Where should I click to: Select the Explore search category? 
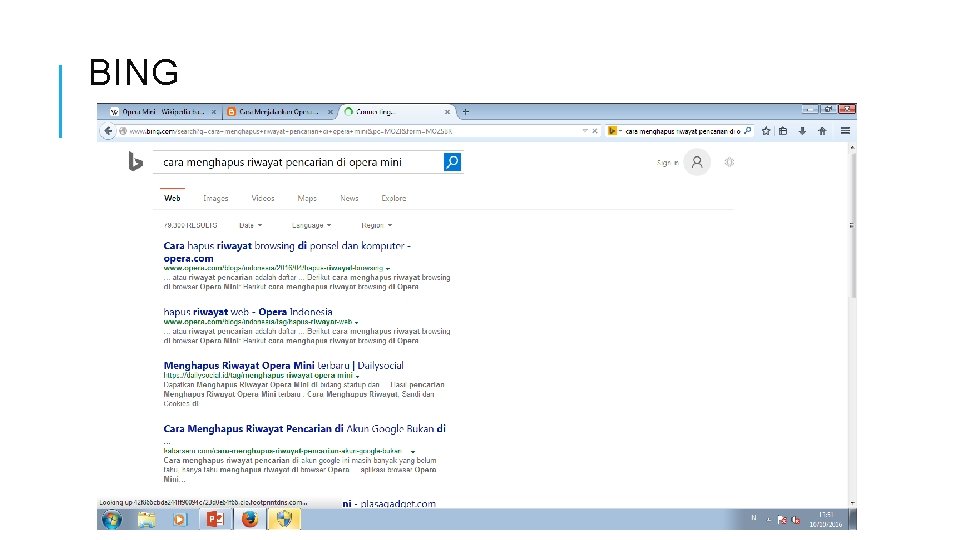(394, 198)
